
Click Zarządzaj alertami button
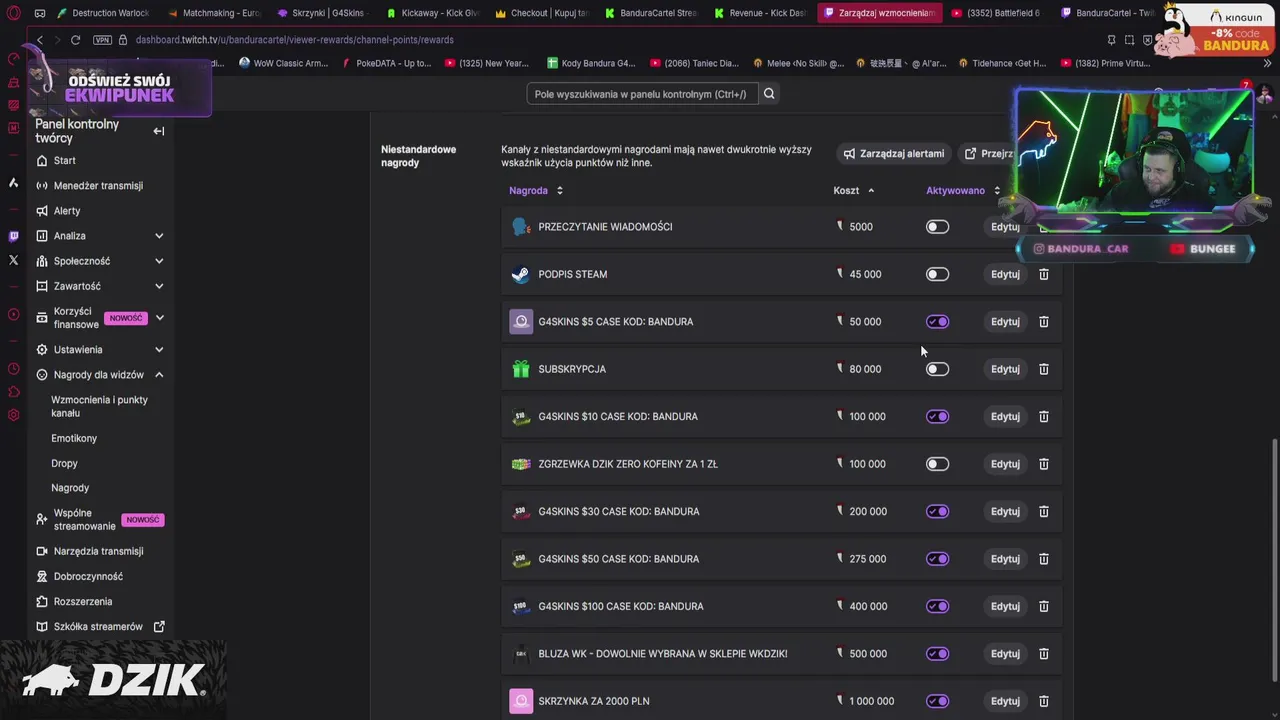894,154
